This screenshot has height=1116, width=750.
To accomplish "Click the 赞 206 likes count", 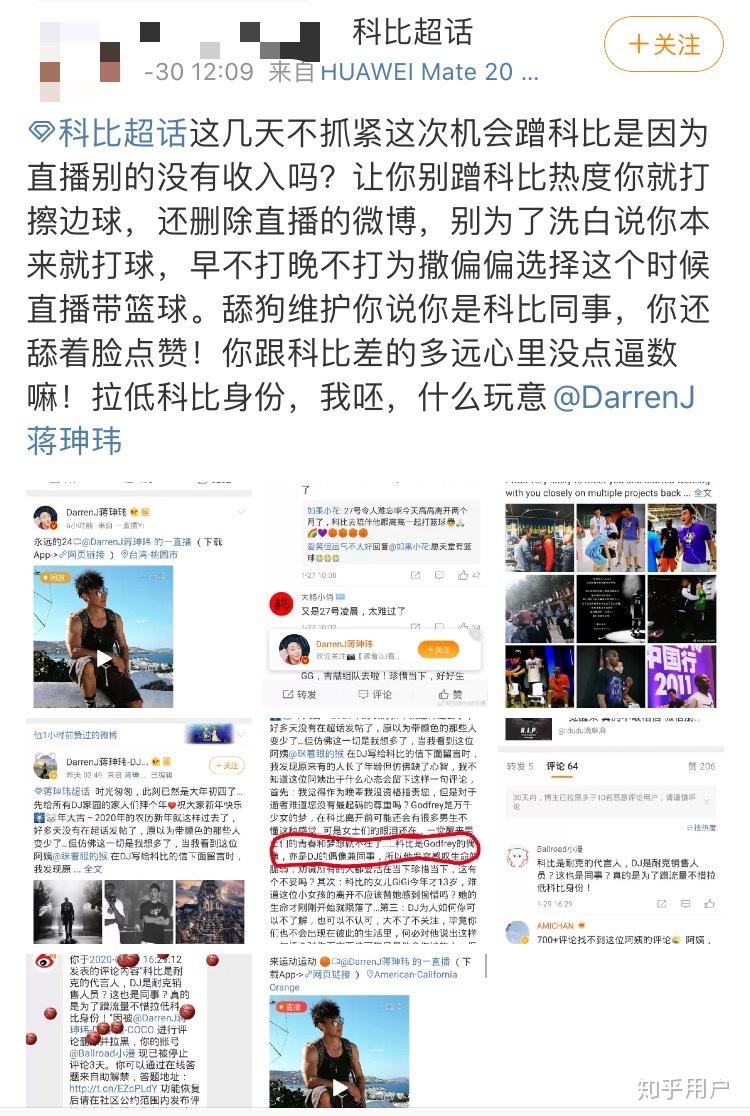I will point(702,766).
